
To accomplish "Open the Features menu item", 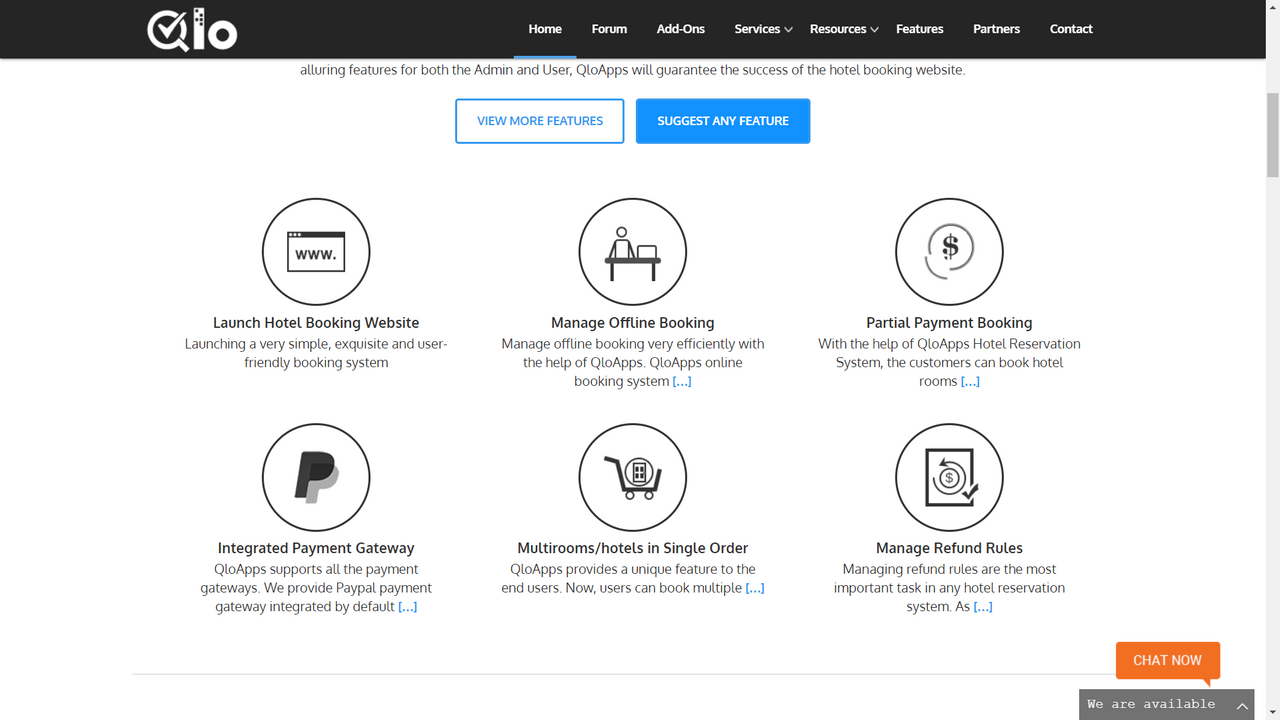I will 920,29.
